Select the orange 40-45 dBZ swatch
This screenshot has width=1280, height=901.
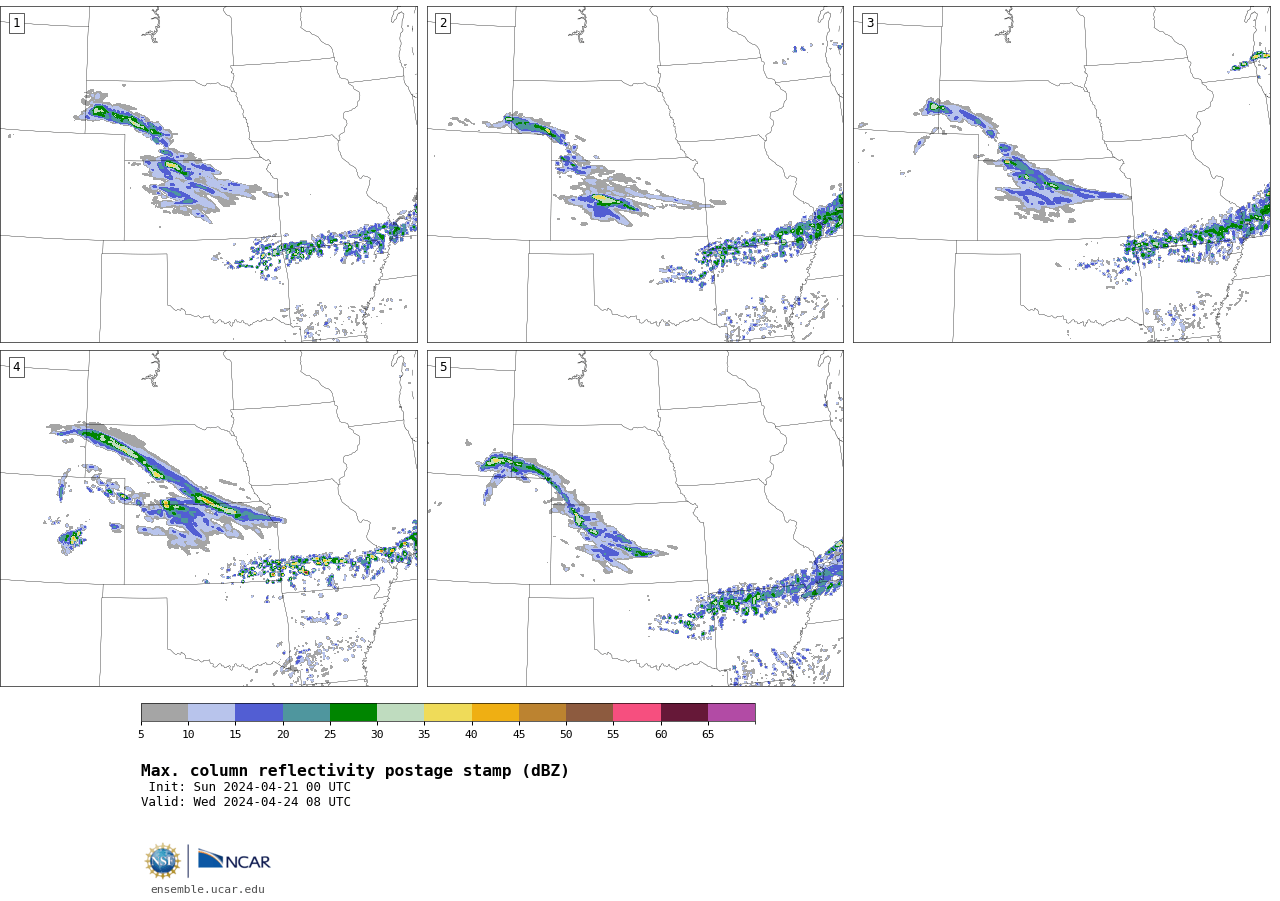[x=495, y=712]
